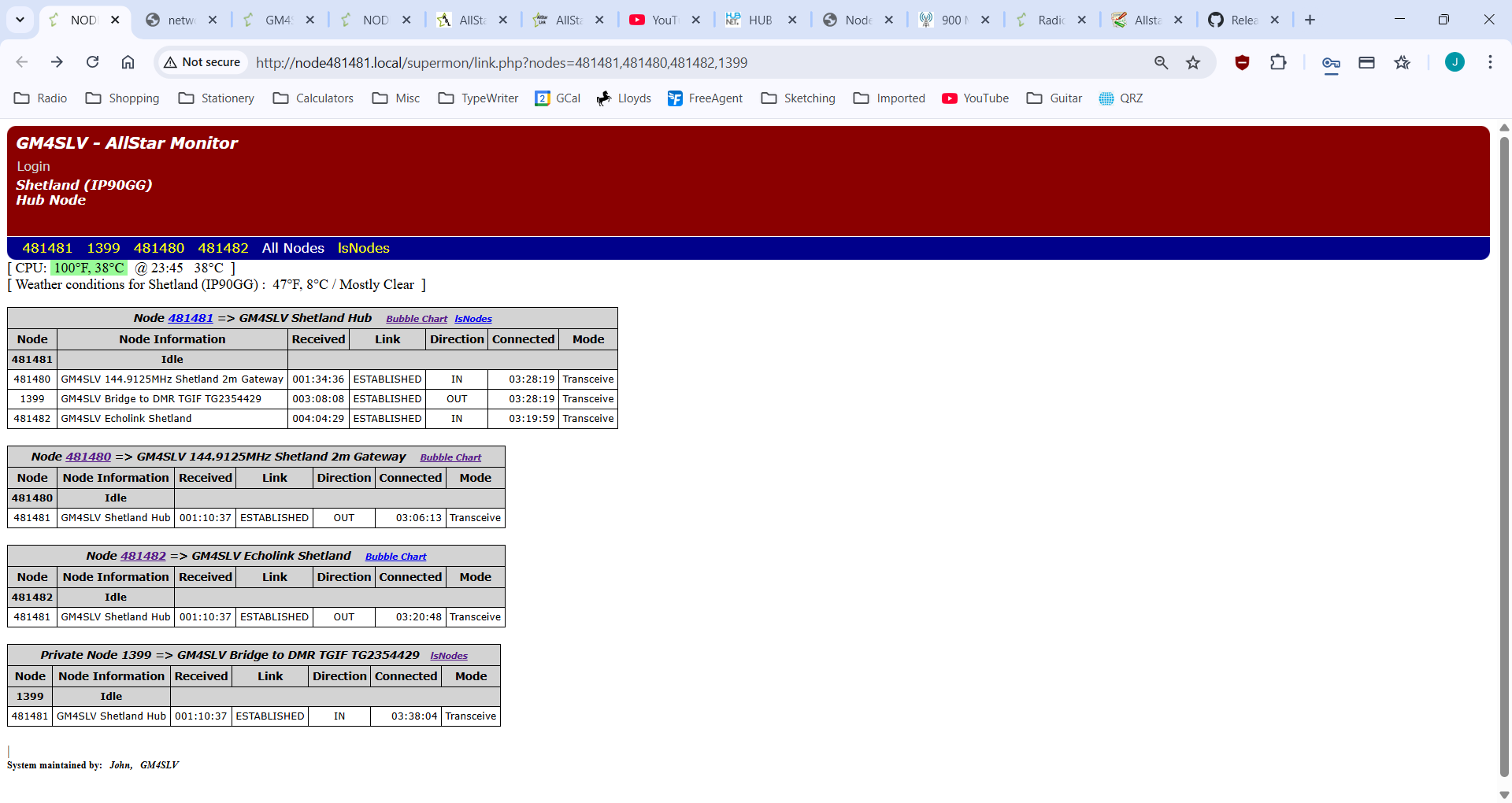Click the browser reload icon
This screenshot has width=1512, height=803.
(92, 61)
